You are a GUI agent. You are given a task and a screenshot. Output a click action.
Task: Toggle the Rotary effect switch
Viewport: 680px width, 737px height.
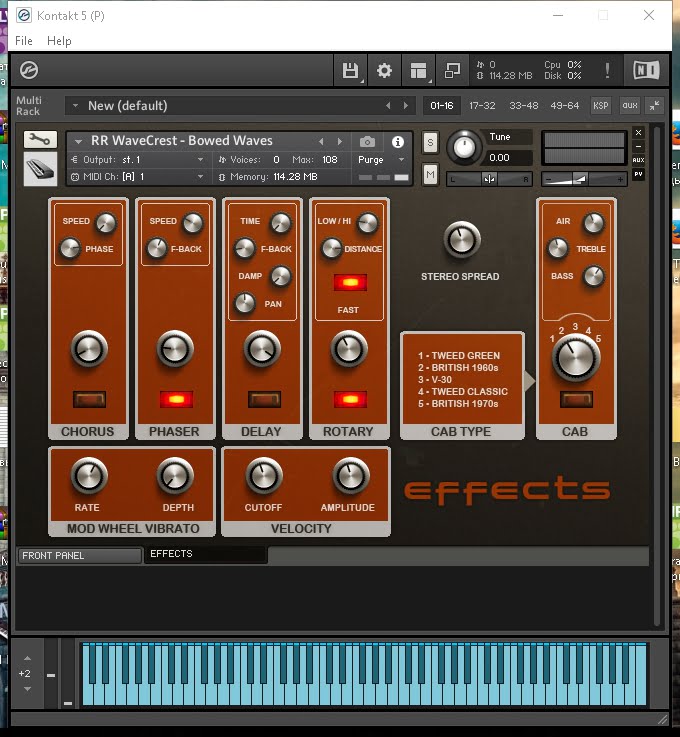tap(350, 400)
